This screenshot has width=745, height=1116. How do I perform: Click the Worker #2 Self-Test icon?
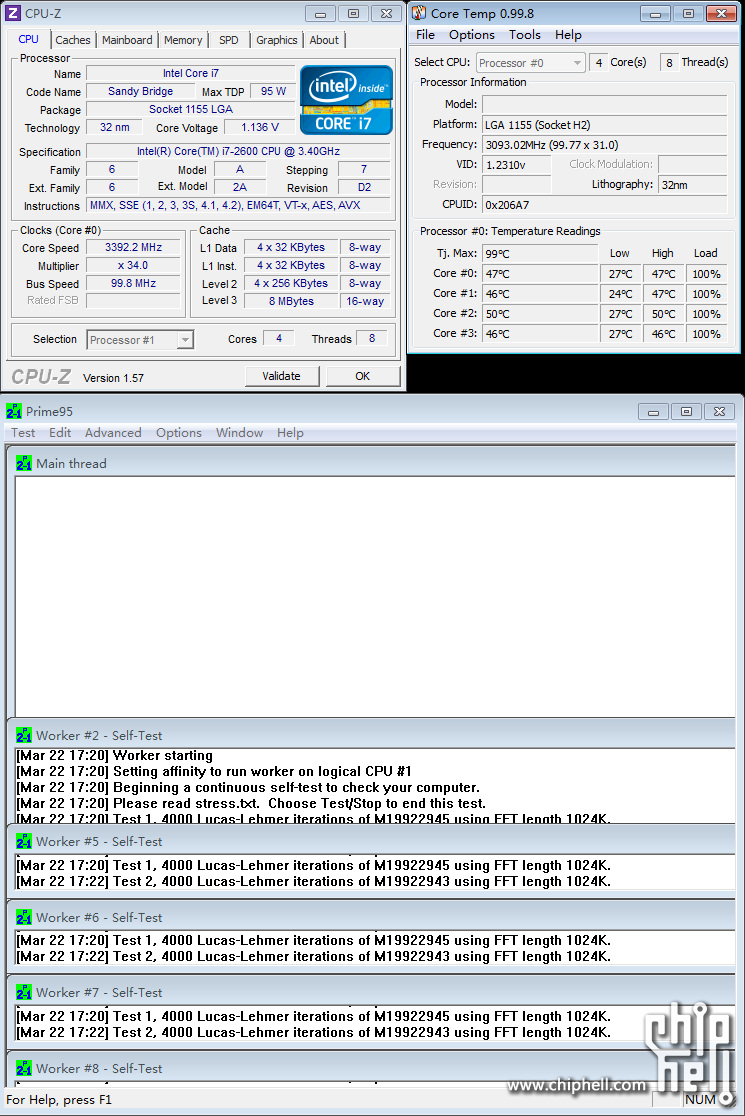[23, 735]
